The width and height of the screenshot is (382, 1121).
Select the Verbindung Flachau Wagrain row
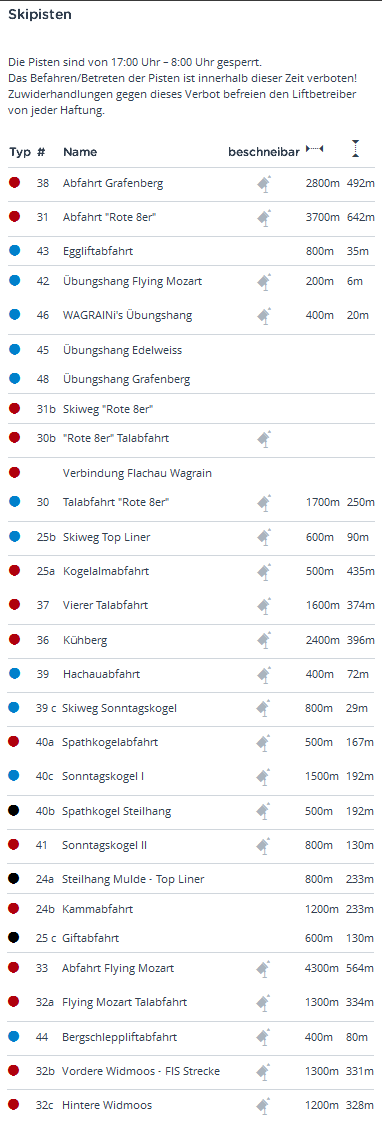191,473
